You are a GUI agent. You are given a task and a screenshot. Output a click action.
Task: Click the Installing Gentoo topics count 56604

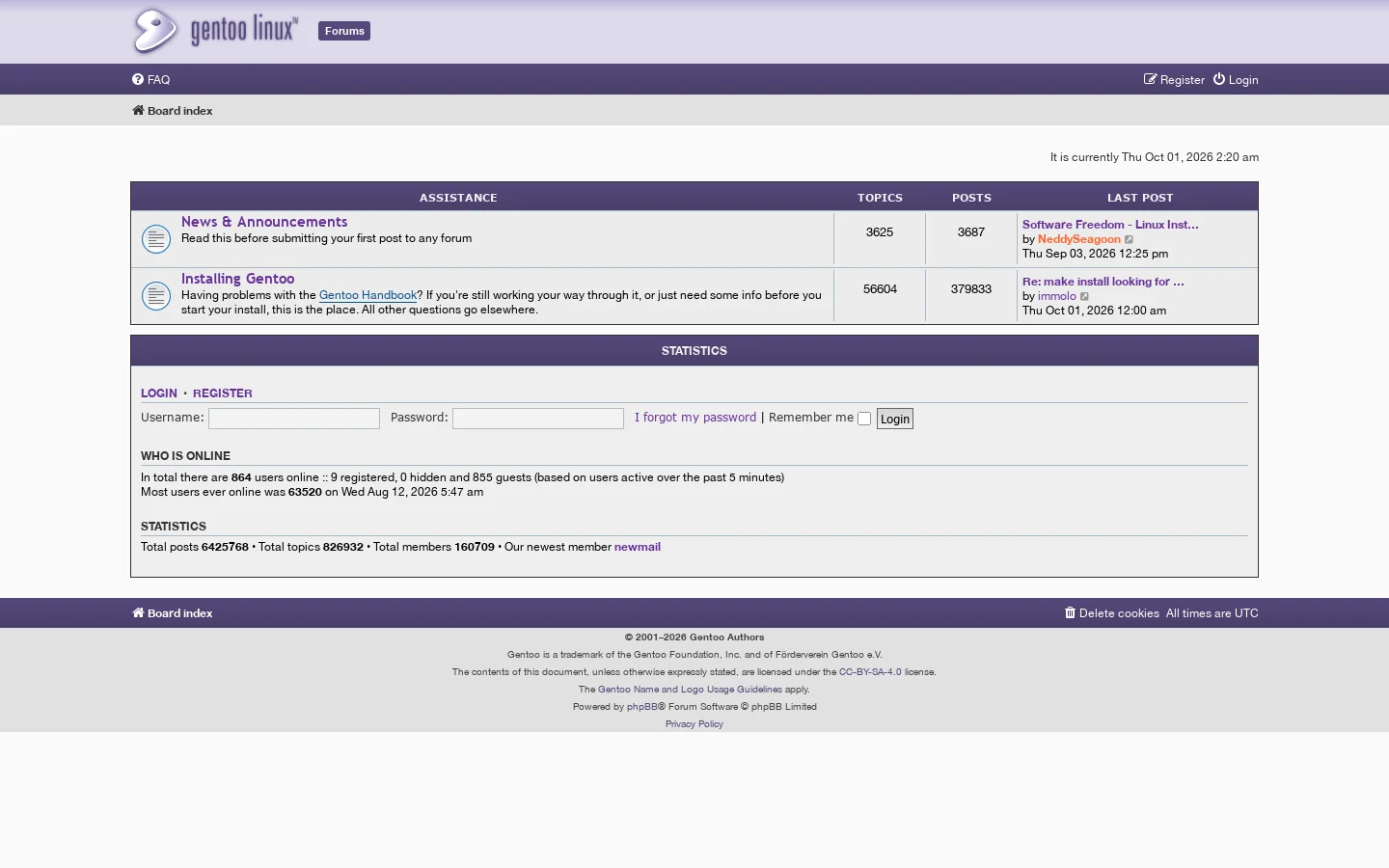click(880, 289)
